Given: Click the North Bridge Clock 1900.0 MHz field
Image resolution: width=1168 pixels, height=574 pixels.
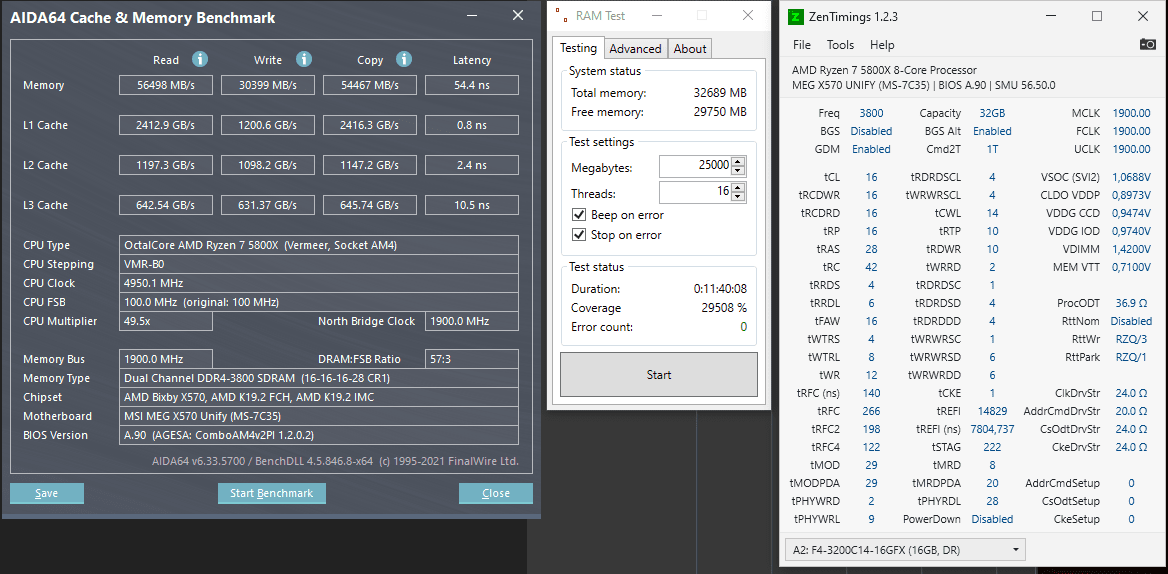Looking at the screenshot, I should (472, 322).
